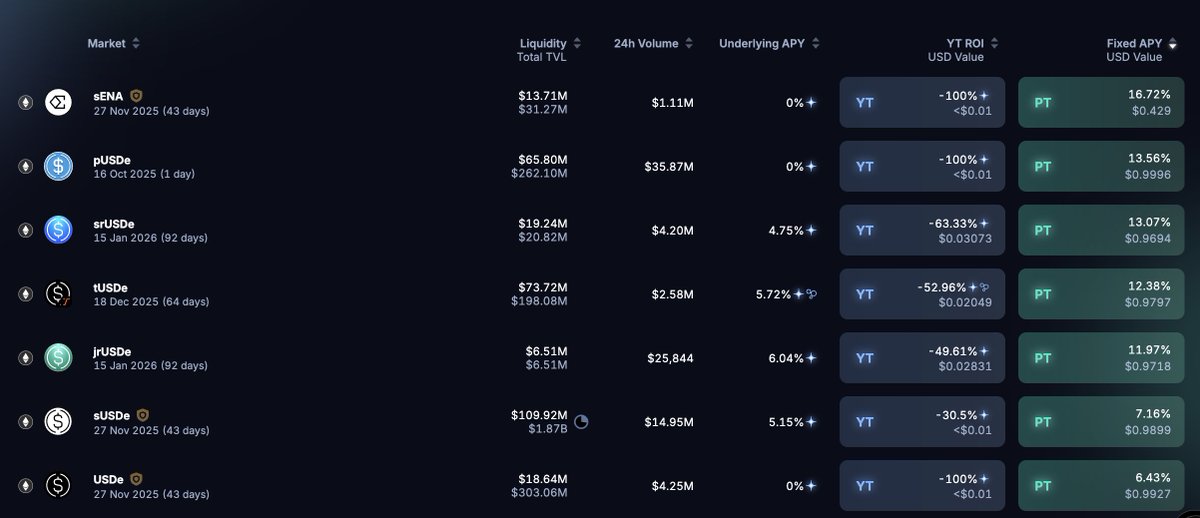
Task: Click the shield badge next to USDe
Action: click(136, 478)
